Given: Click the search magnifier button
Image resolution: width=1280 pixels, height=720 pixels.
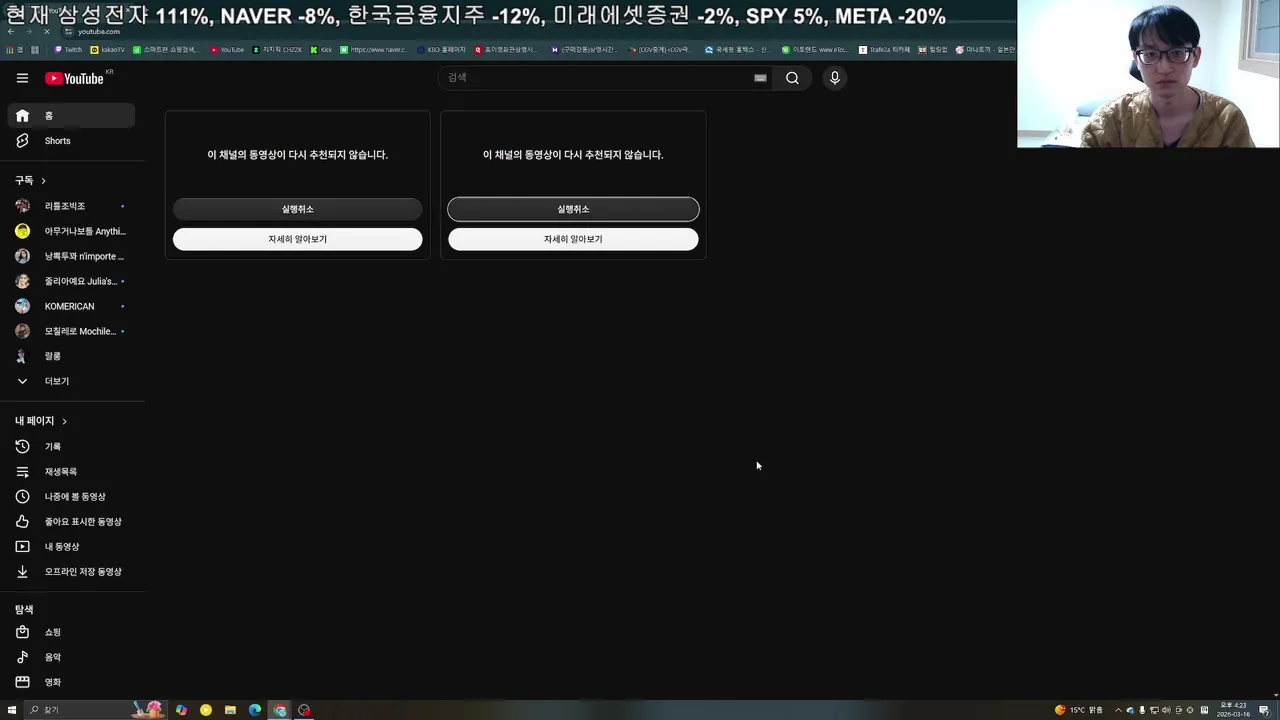Looking at the screenshot, I should pyautogui.click(x=792, y=78).
